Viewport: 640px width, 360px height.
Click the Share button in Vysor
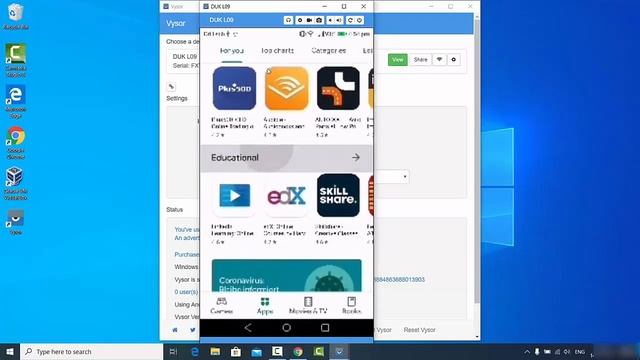point(420,60)
